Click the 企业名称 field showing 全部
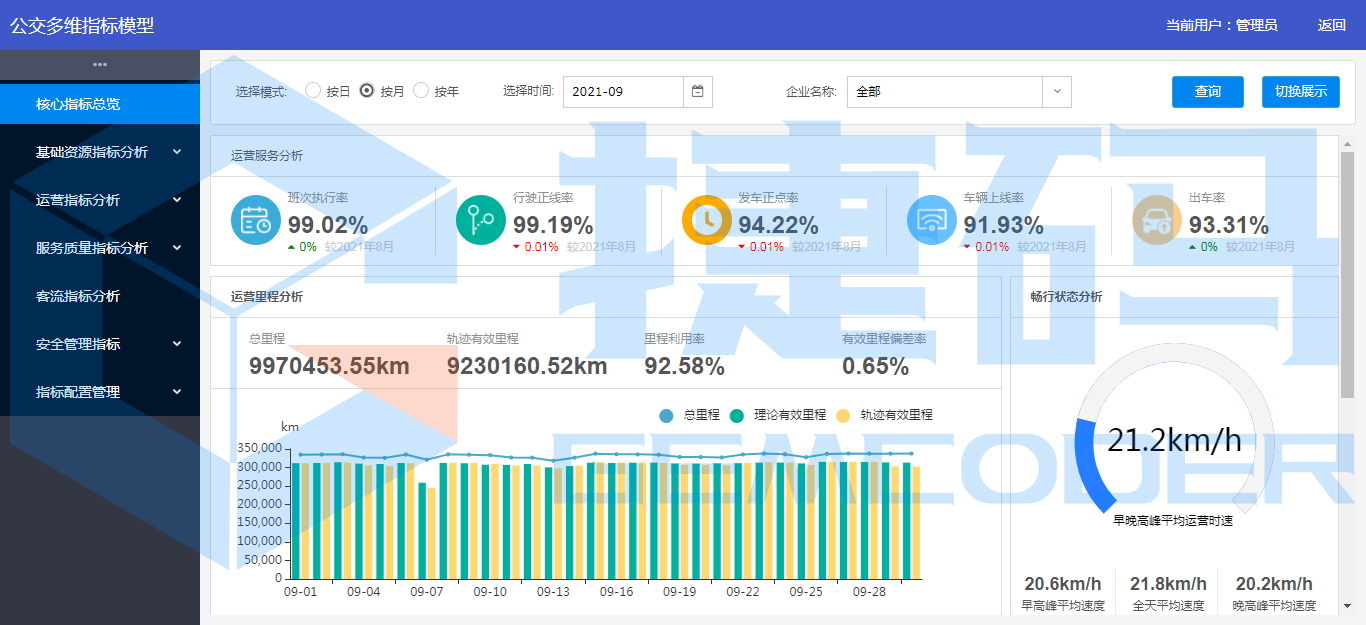Screen dimensions: 1366x625 [959, 91]
